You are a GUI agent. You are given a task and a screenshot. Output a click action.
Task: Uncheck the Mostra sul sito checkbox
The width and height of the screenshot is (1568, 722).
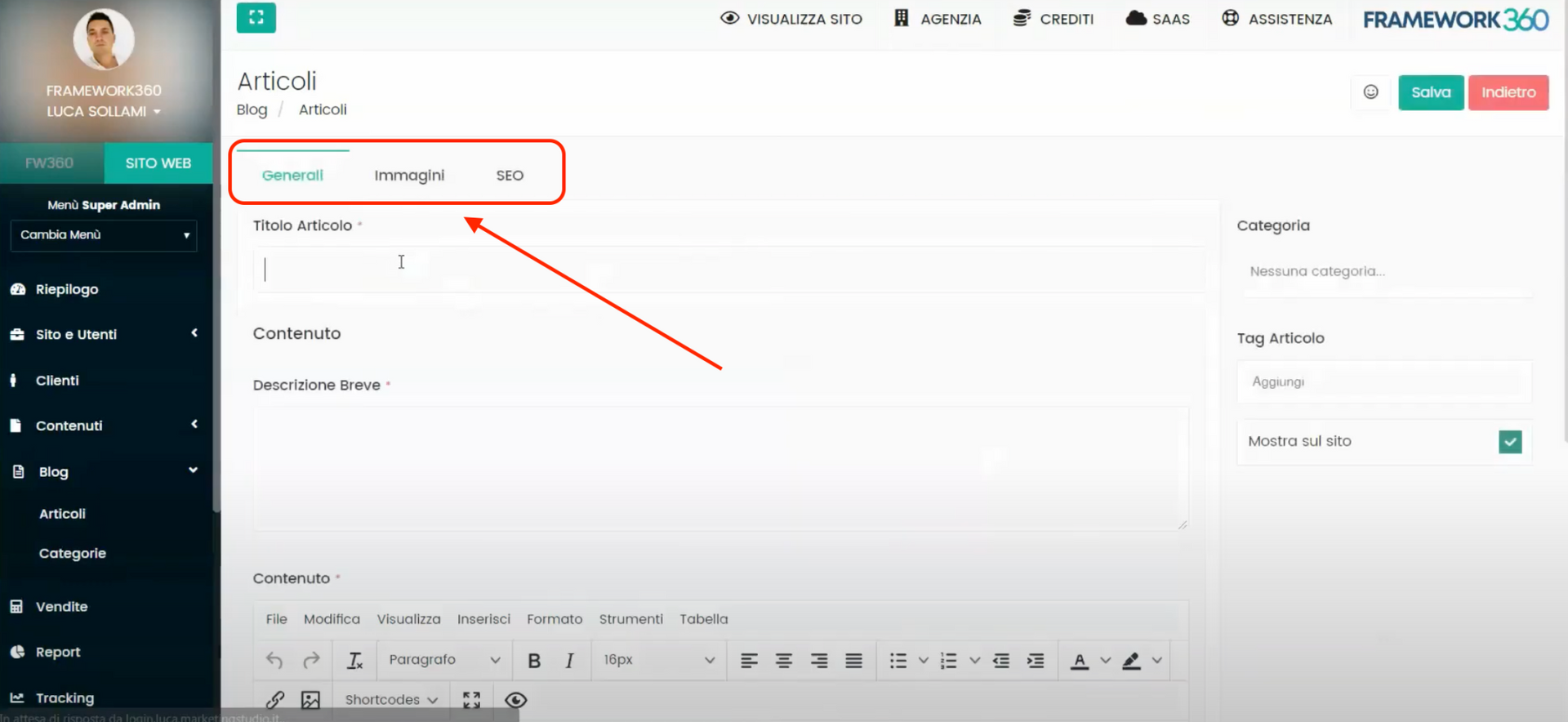click(1510, 442)
